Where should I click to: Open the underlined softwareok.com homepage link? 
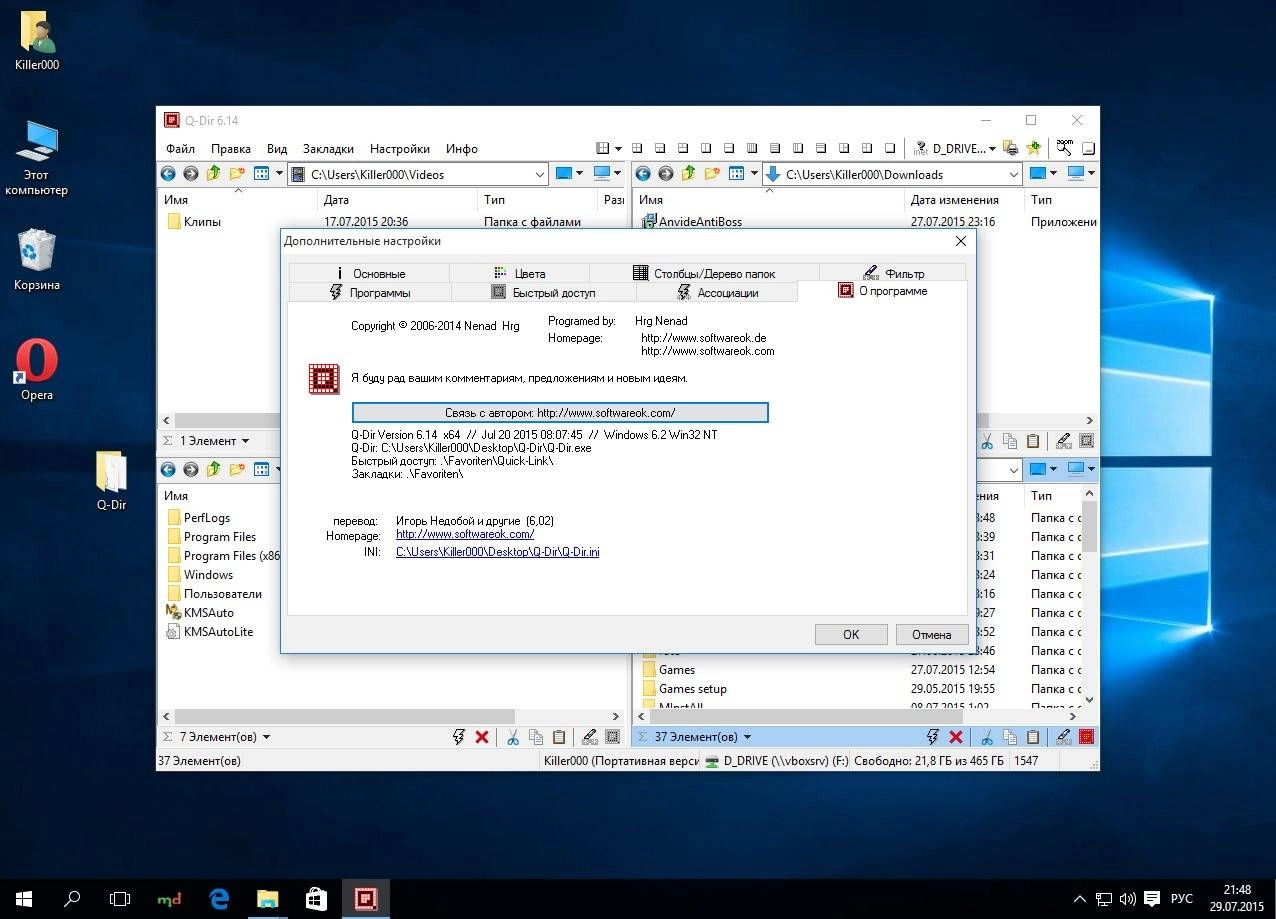click(x=465, y=535)
